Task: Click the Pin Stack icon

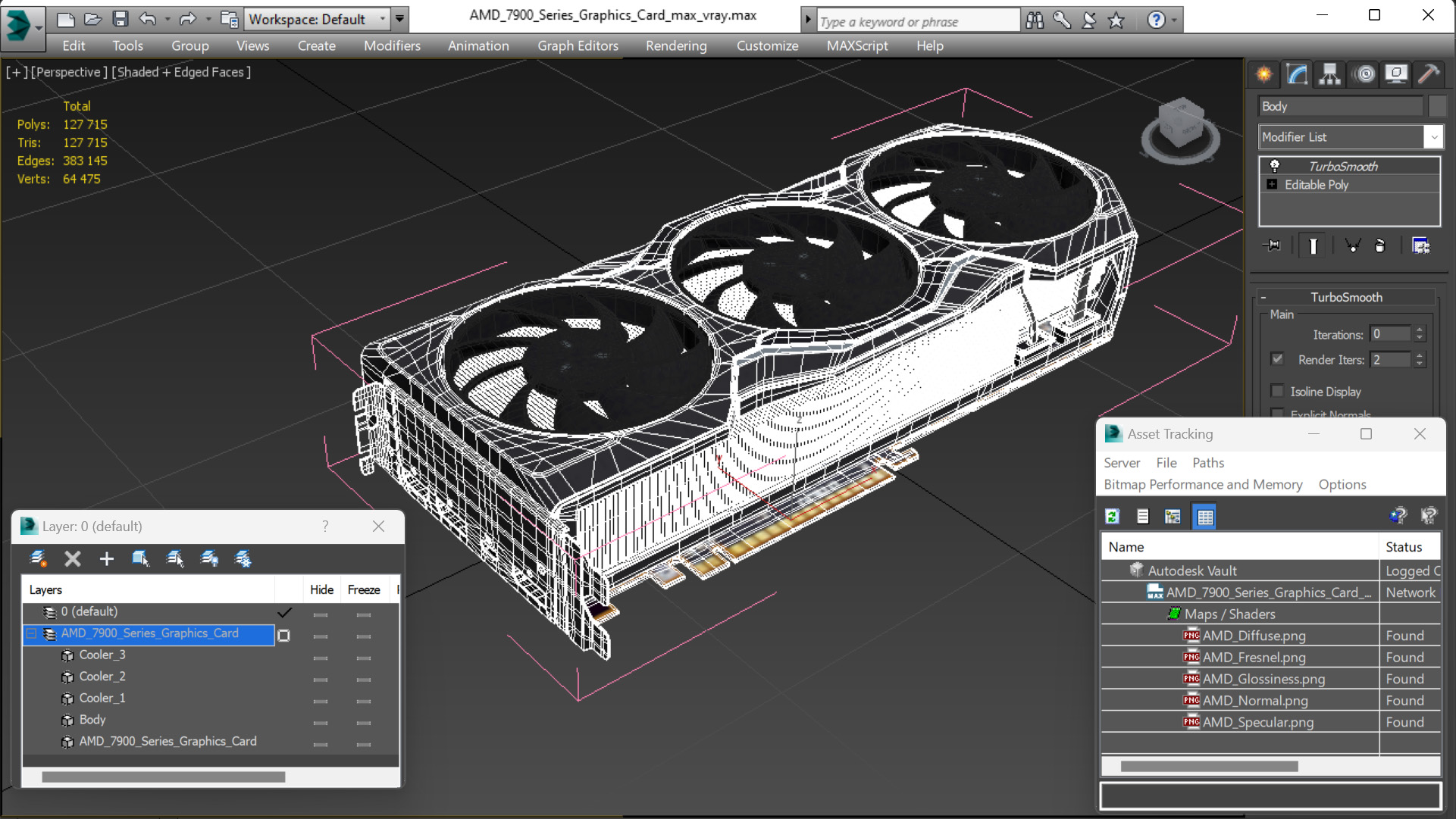Action: [x=1272, y=245]
